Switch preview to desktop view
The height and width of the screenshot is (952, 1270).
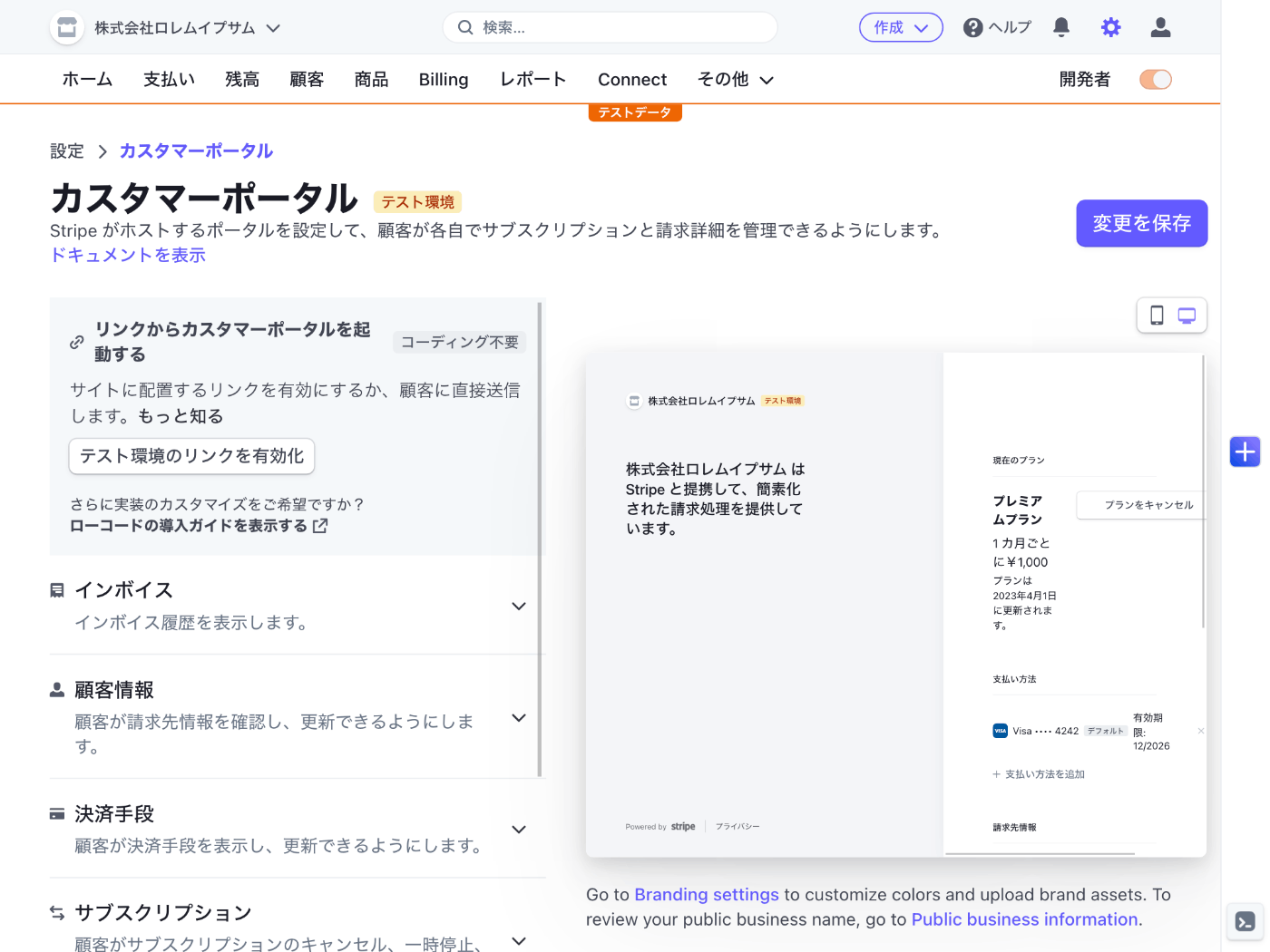1187,316
